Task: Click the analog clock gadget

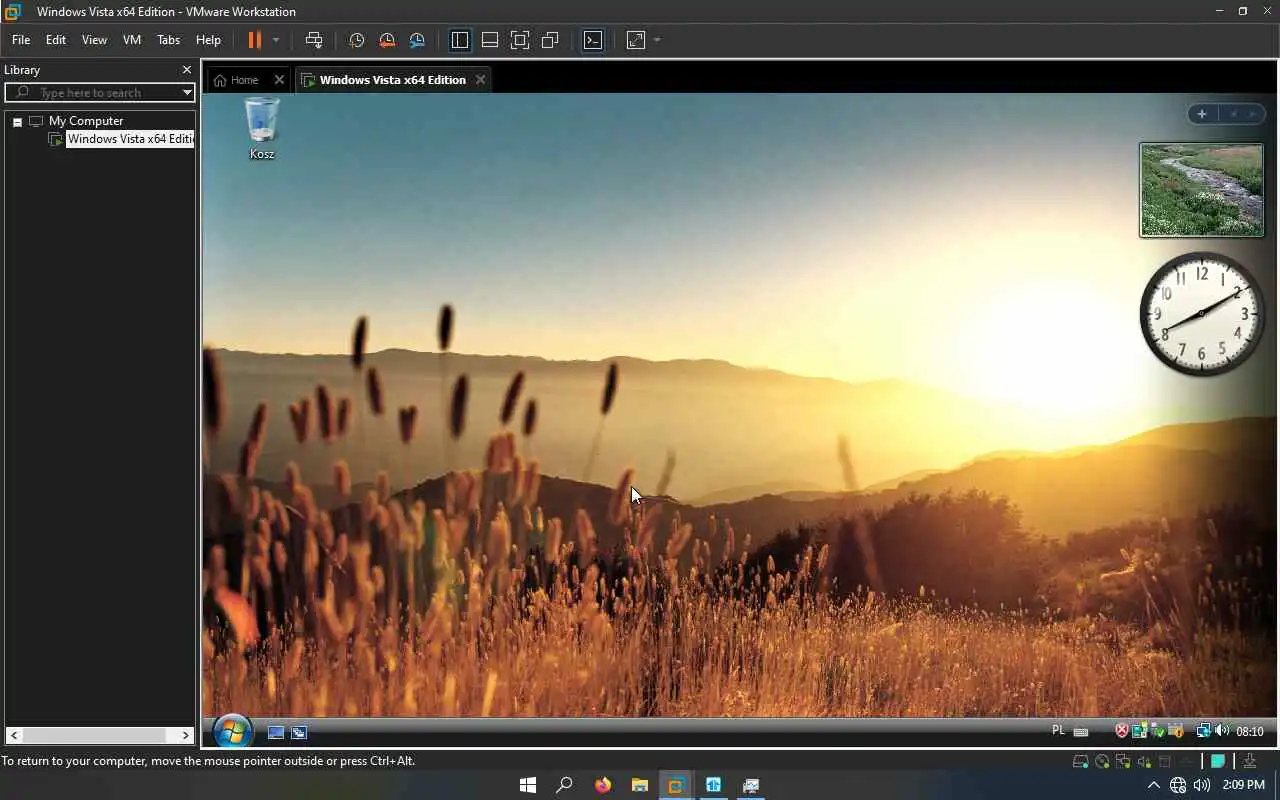Action: pyautogui.click(x=1201, y=314)
